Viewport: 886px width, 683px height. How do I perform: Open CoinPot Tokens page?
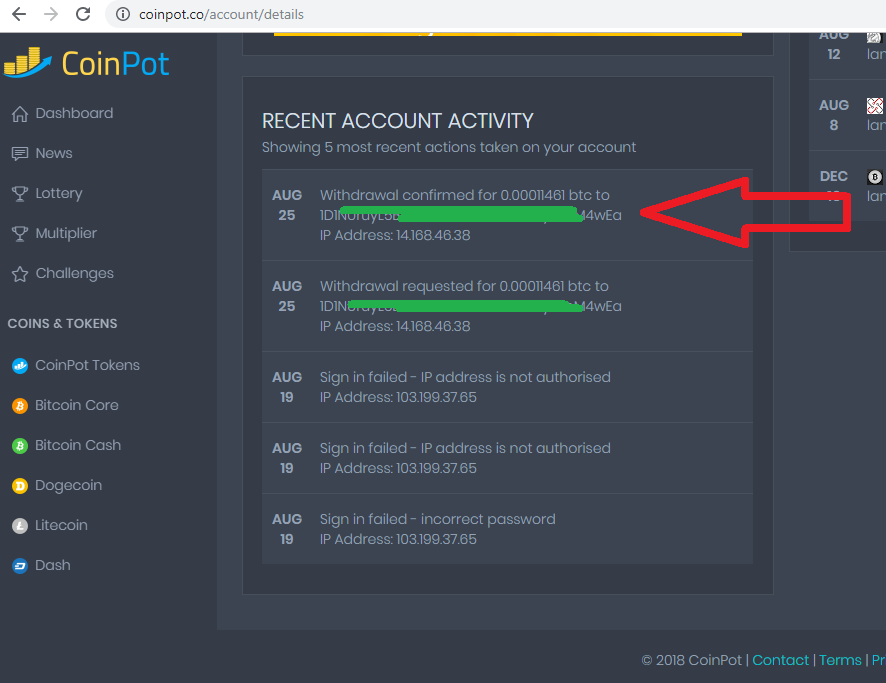click(x=87, y=365)
